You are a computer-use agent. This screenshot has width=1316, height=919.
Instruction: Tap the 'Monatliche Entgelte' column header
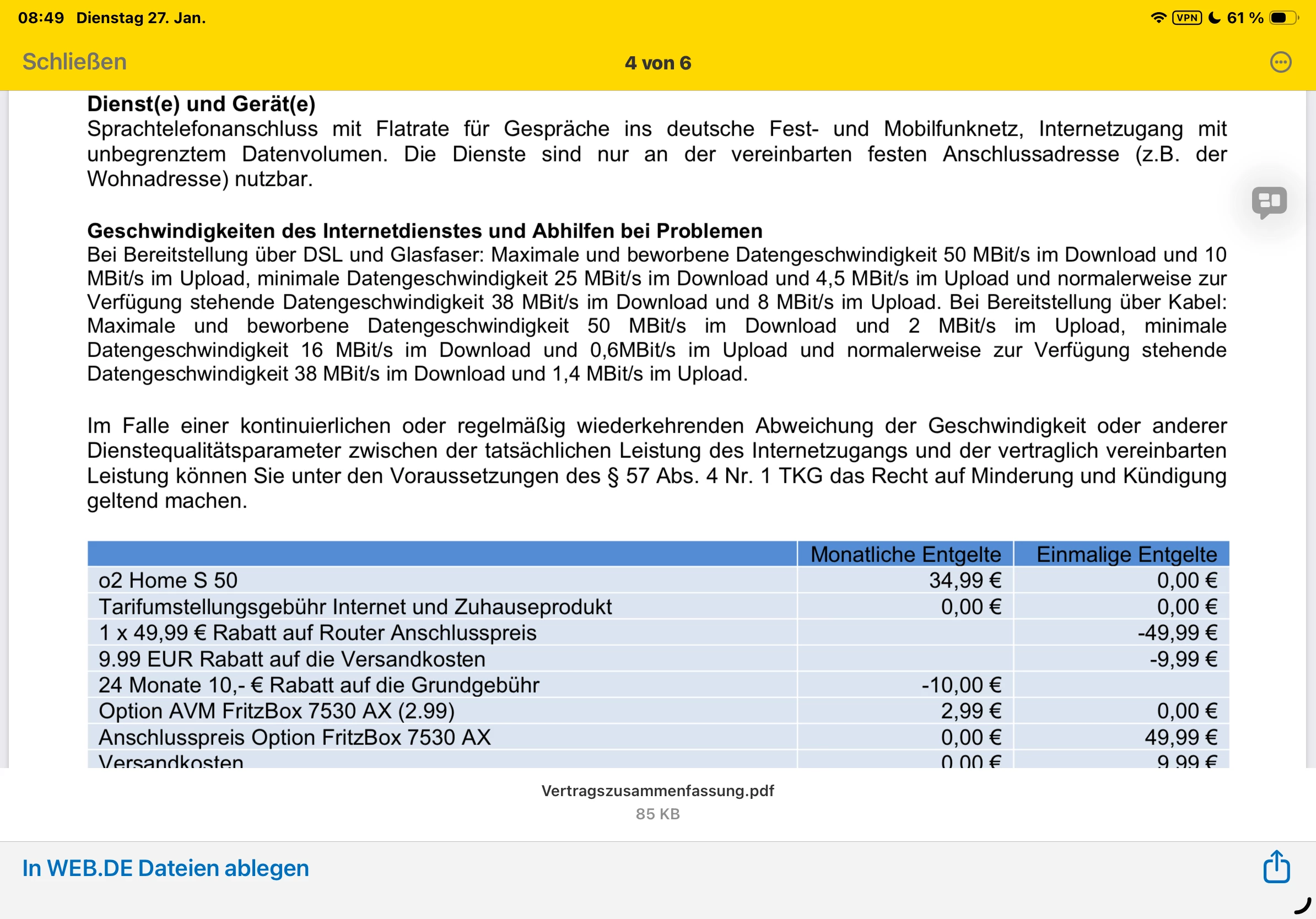[905, 554]
